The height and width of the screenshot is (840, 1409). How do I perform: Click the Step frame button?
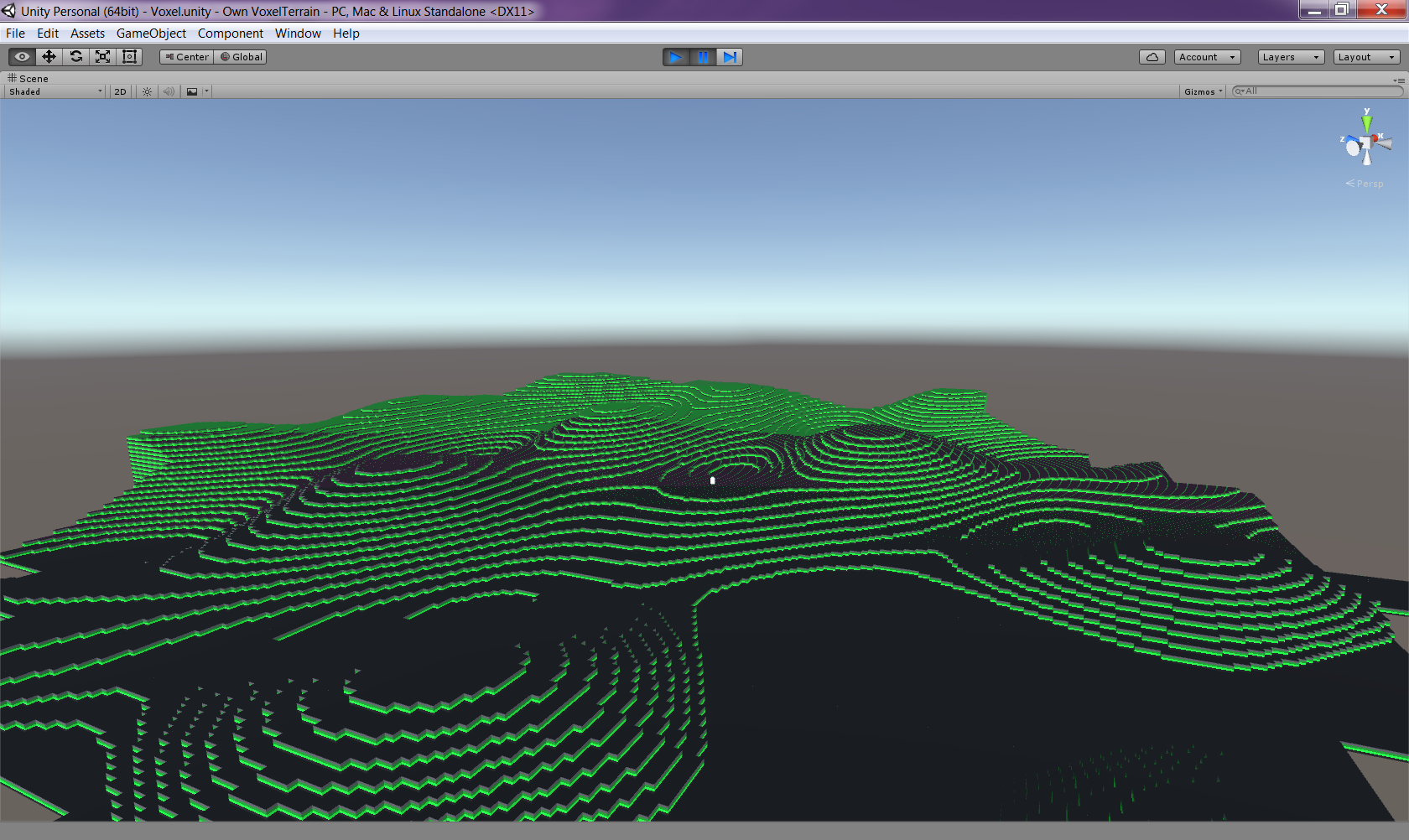tap(730, 57)
